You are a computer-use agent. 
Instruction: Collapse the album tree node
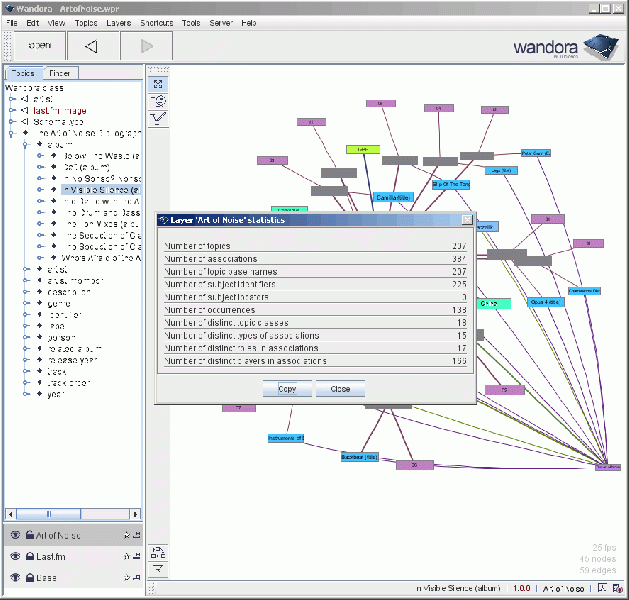click(x=26, y=144)
